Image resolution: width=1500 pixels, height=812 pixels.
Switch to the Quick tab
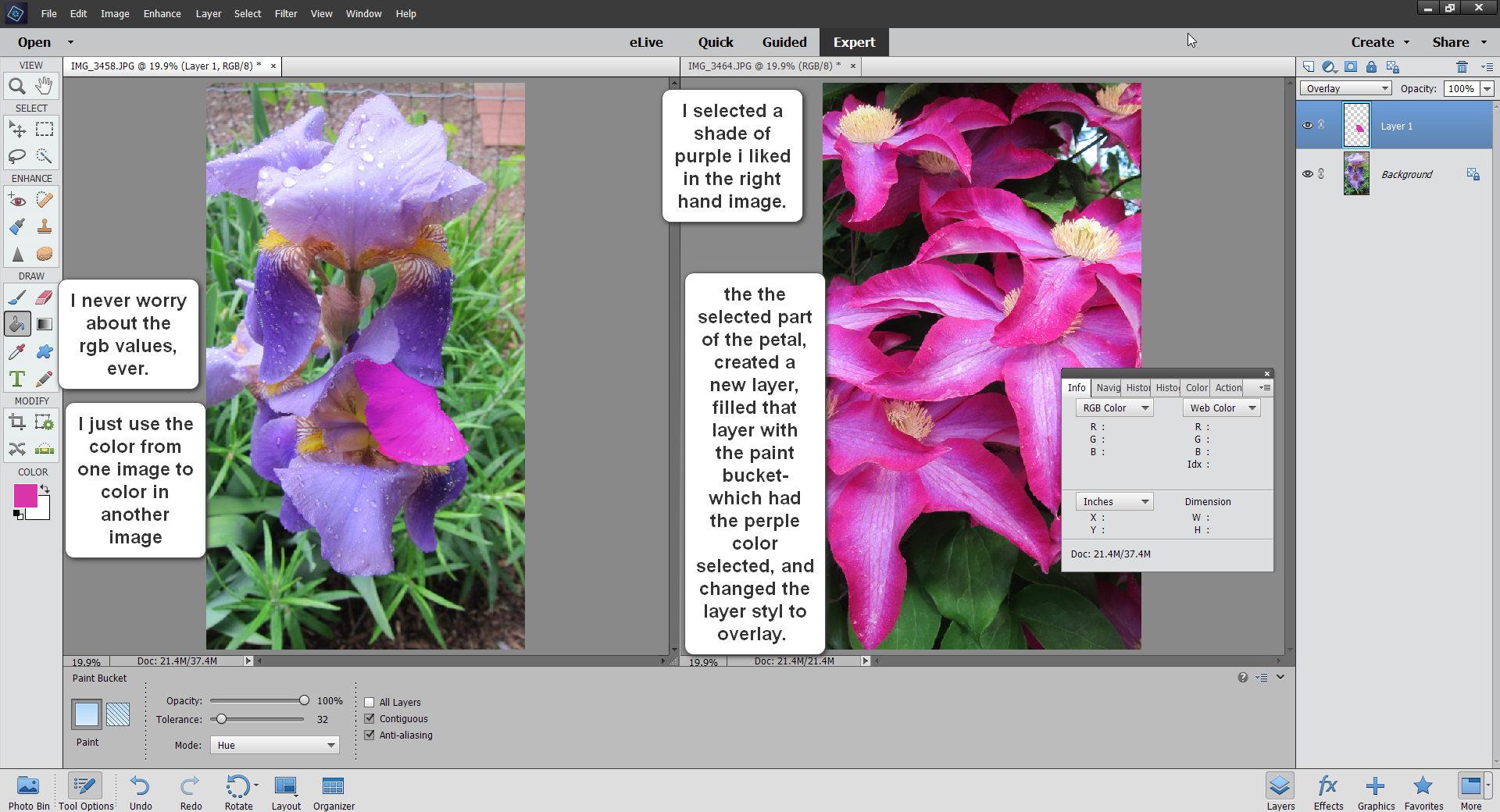[x=715, y=42]
